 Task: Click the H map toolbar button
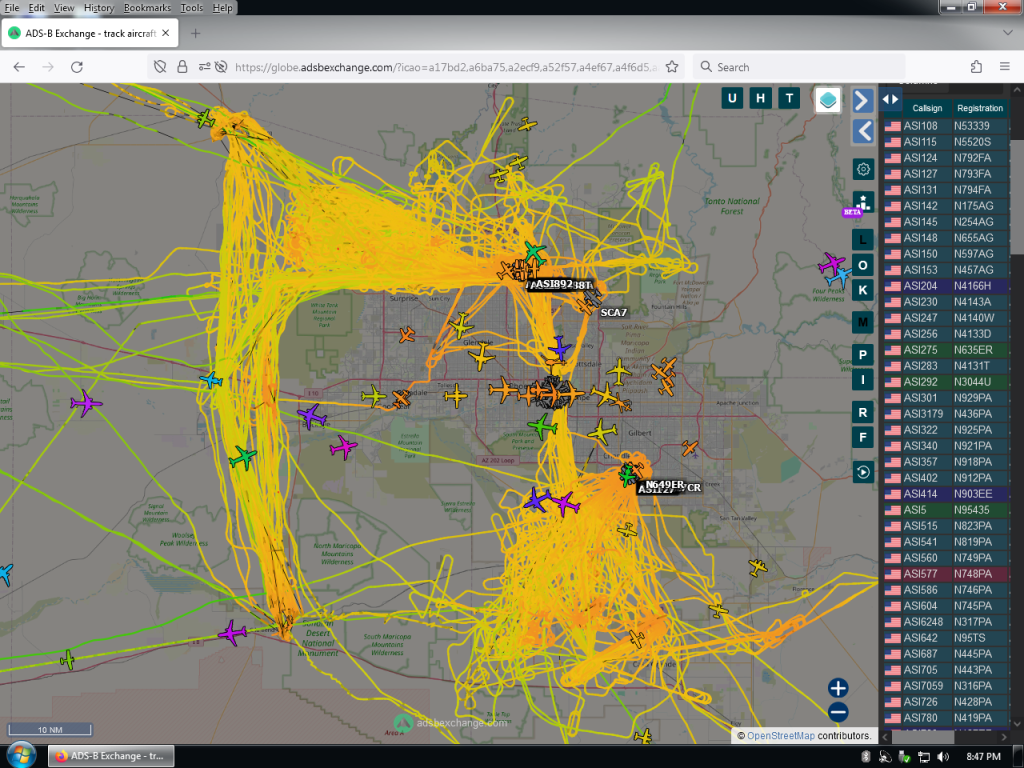pos(760,99)
